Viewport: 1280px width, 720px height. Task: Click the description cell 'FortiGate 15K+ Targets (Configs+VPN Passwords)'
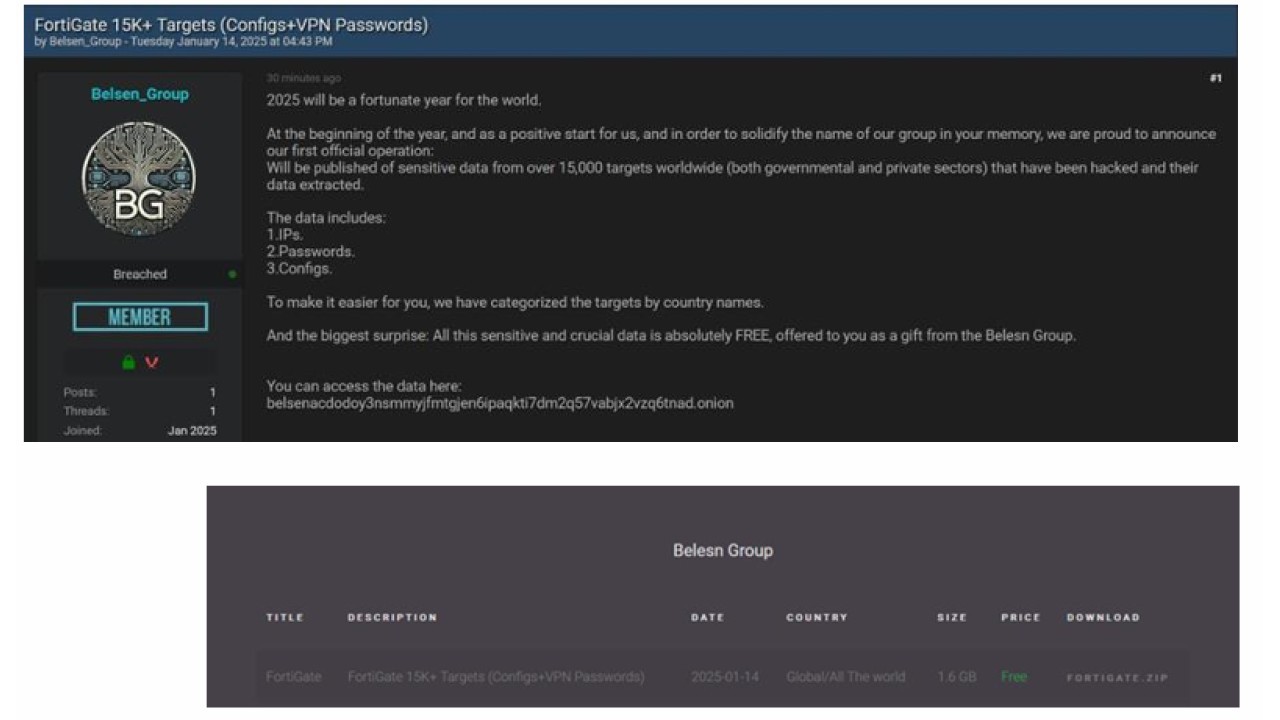496,677
